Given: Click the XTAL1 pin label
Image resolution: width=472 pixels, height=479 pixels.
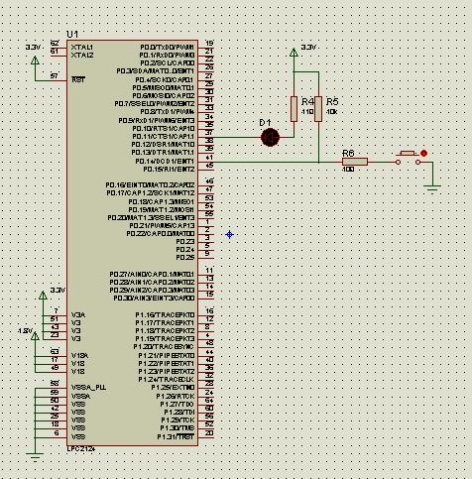Looking at the screenshot, I should click(x=82, y=47).
